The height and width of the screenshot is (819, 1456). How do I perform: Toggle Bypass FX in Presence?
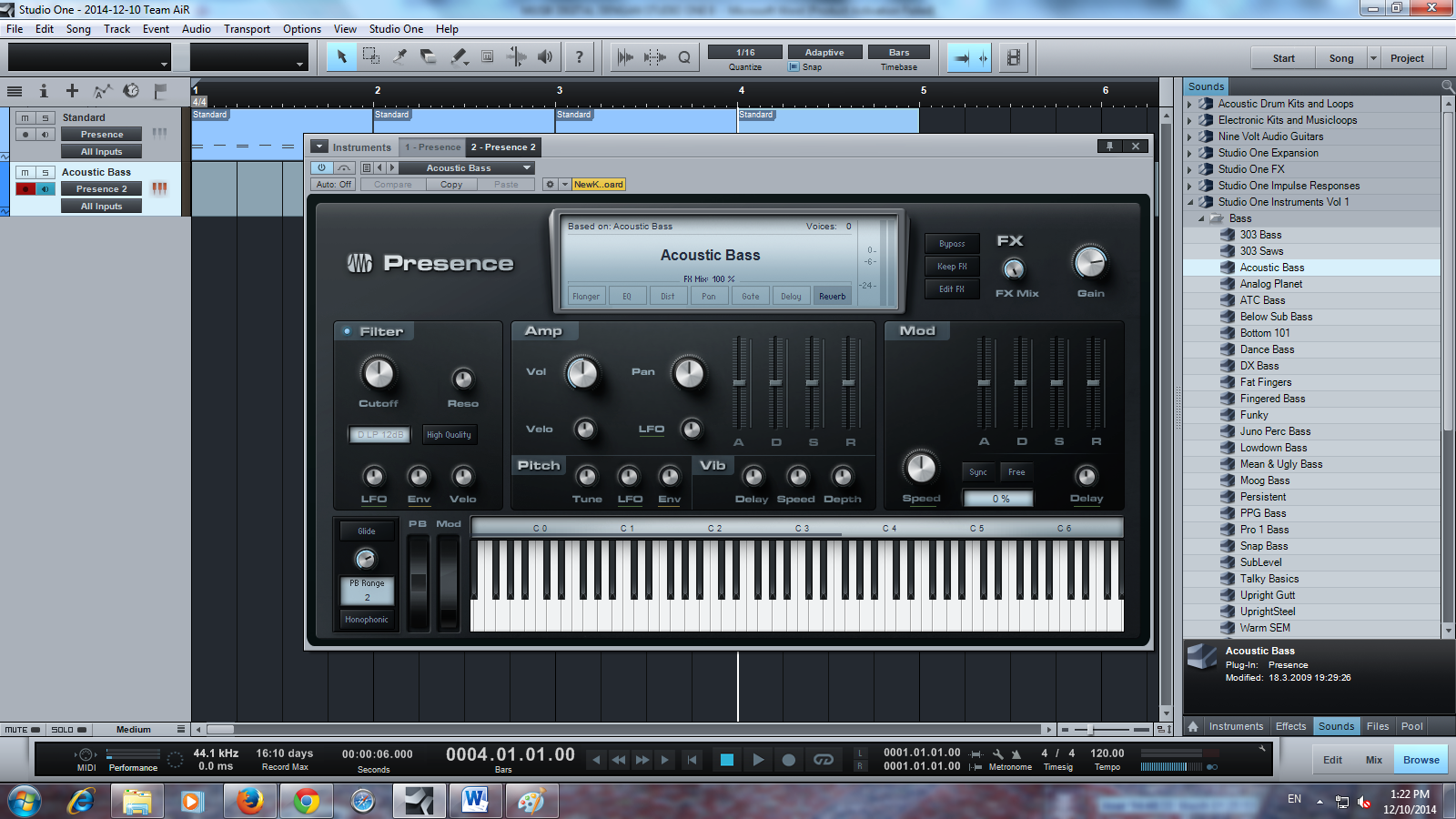[x=952, y=243]
